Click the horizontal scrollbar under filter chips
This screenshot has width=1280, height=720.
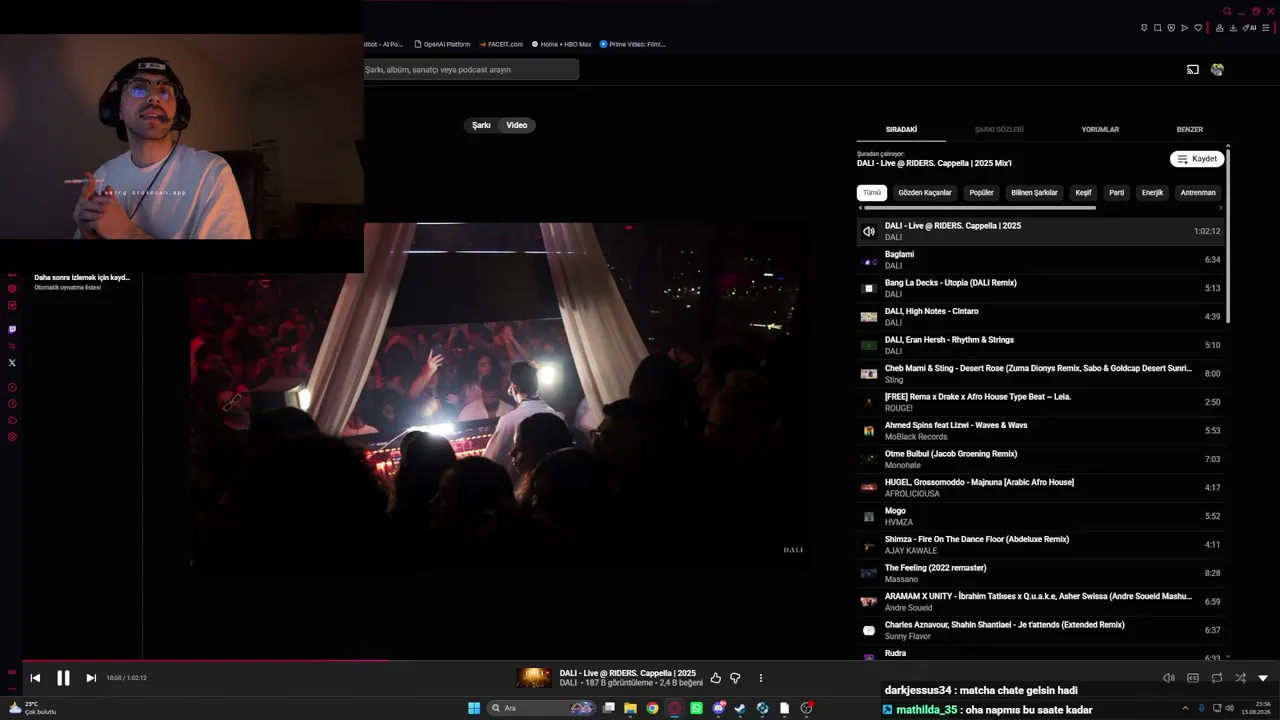980,208
